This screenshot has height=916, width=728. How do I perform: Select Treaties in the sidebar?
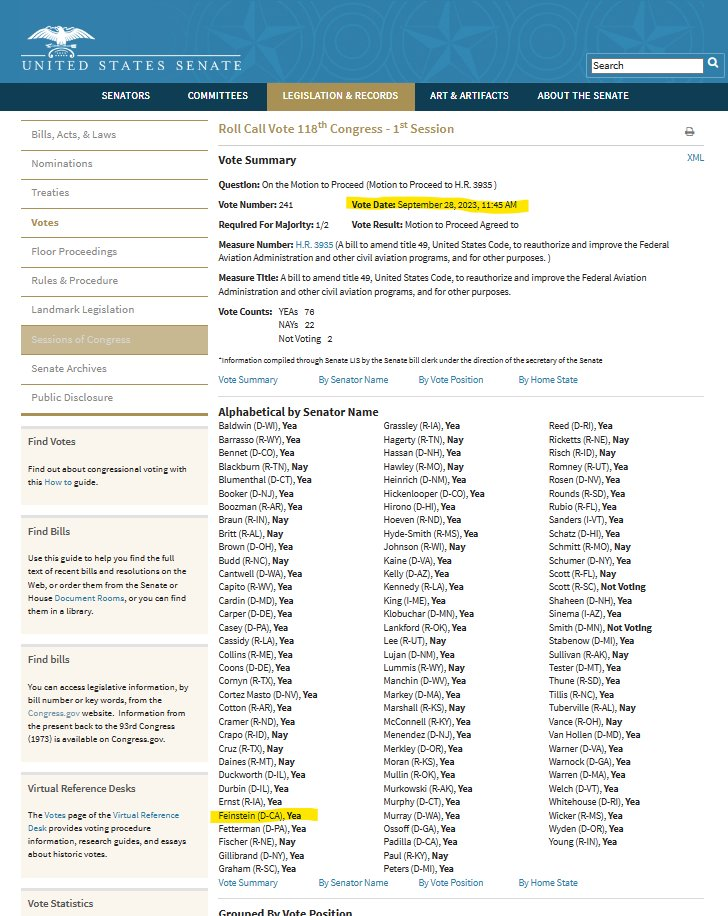[50, 193]
